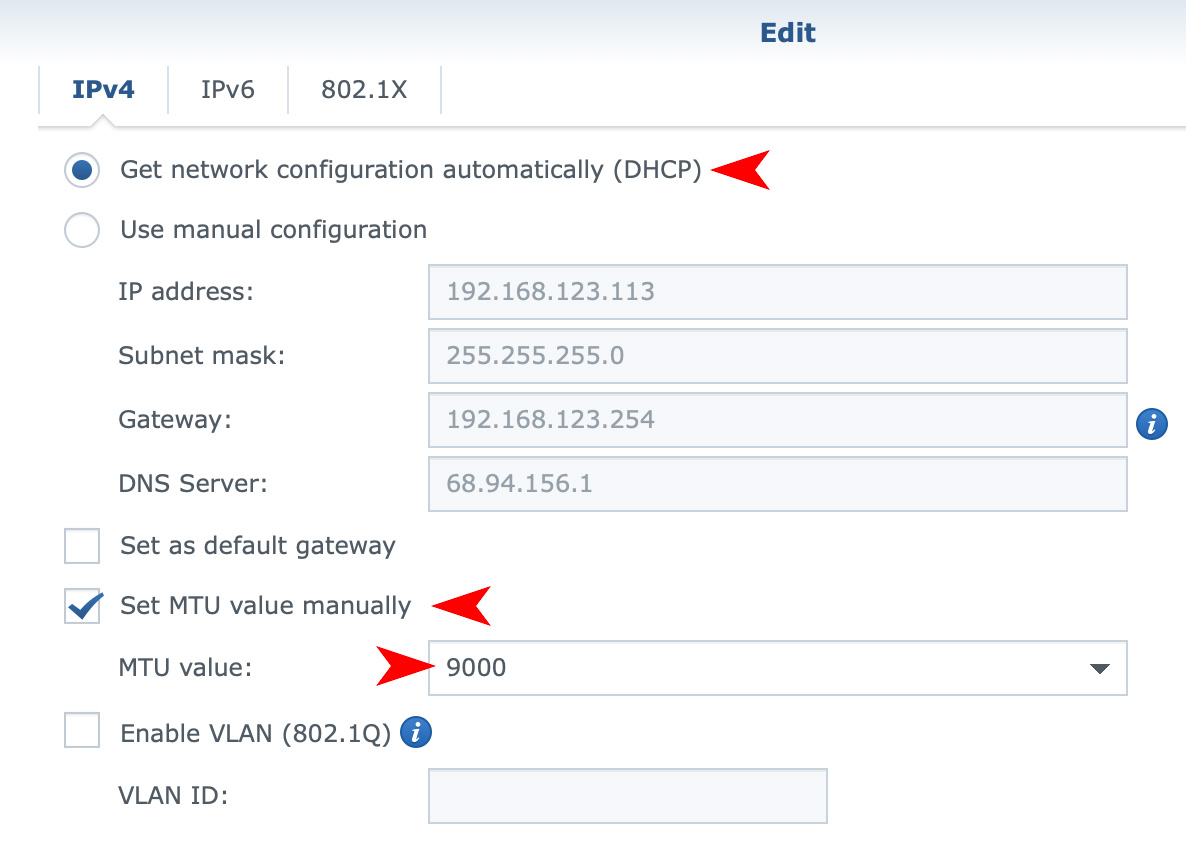This screenshot has width=1186, height=860.
Task: Select Get network configuration automatically (DHCP)
Action: click(82, 169)
